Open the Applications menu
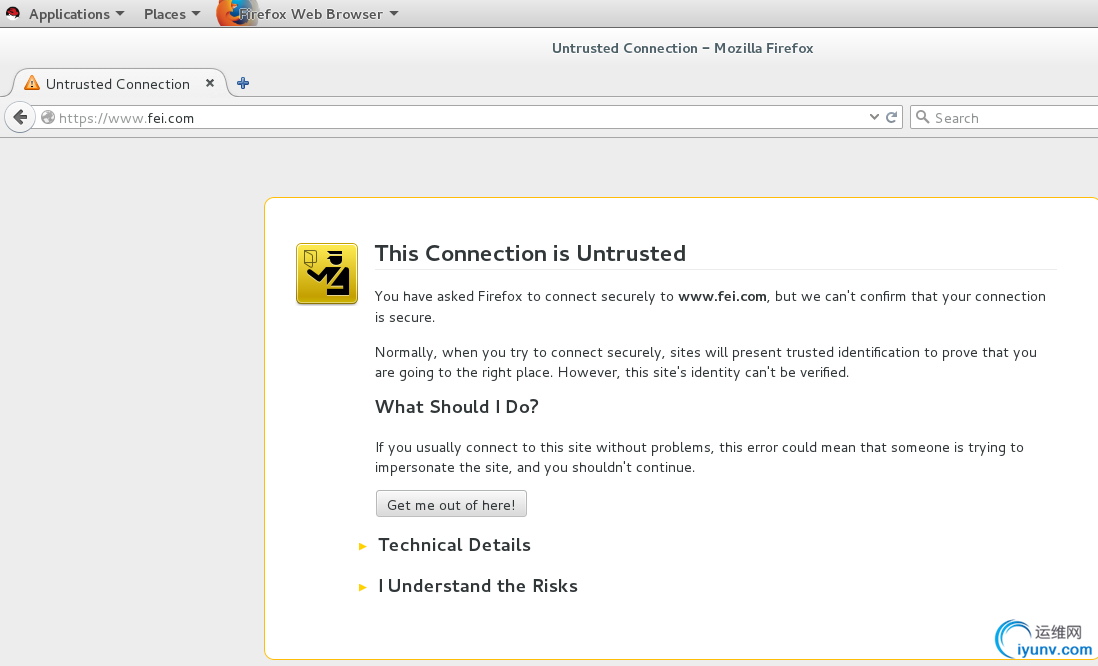The height and width of the screenshot is (666, 1098). 76,14
